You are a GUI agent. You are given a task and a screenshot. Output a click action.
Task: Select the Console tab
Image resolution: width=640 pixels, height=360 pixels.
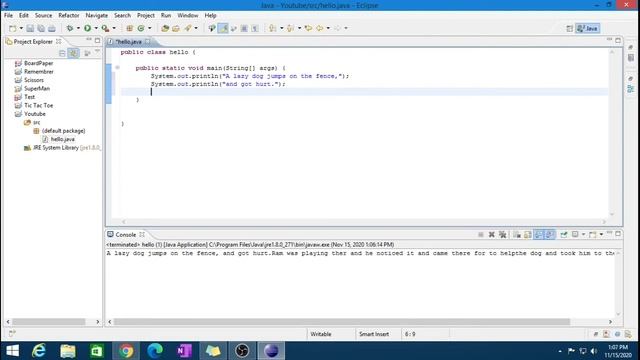125,235
